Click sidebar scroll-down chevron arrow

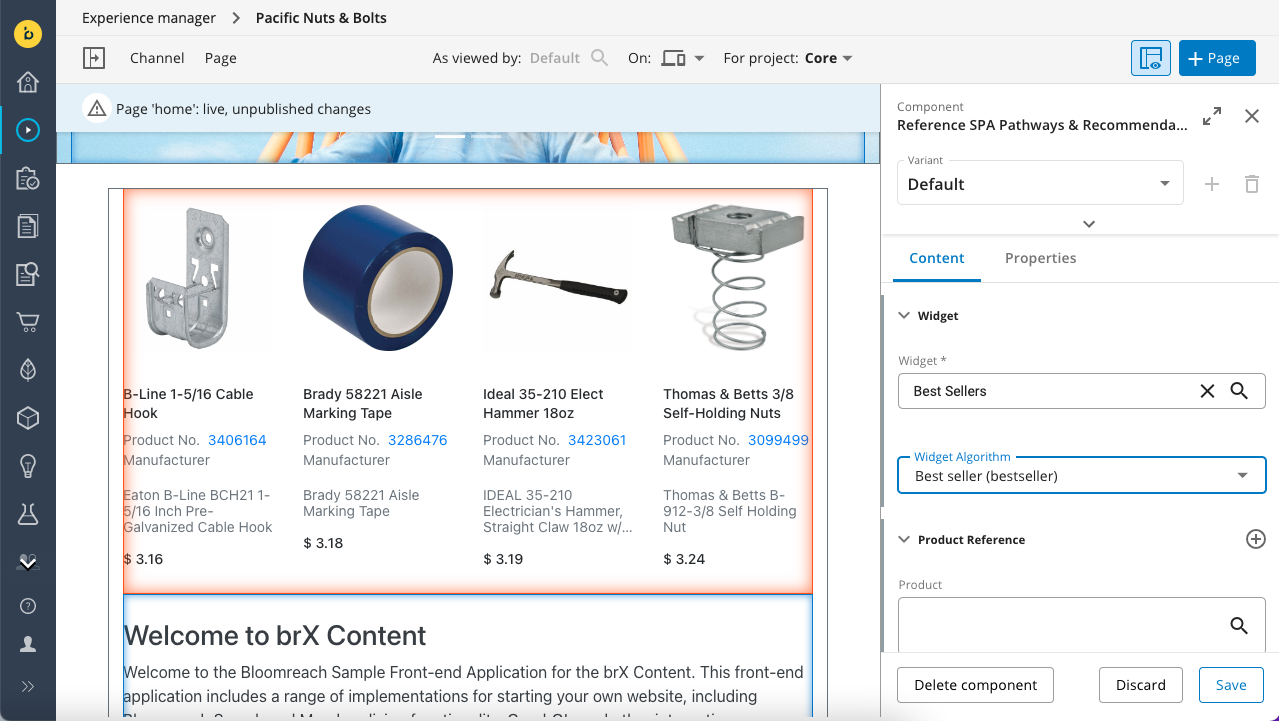point(28,564)
